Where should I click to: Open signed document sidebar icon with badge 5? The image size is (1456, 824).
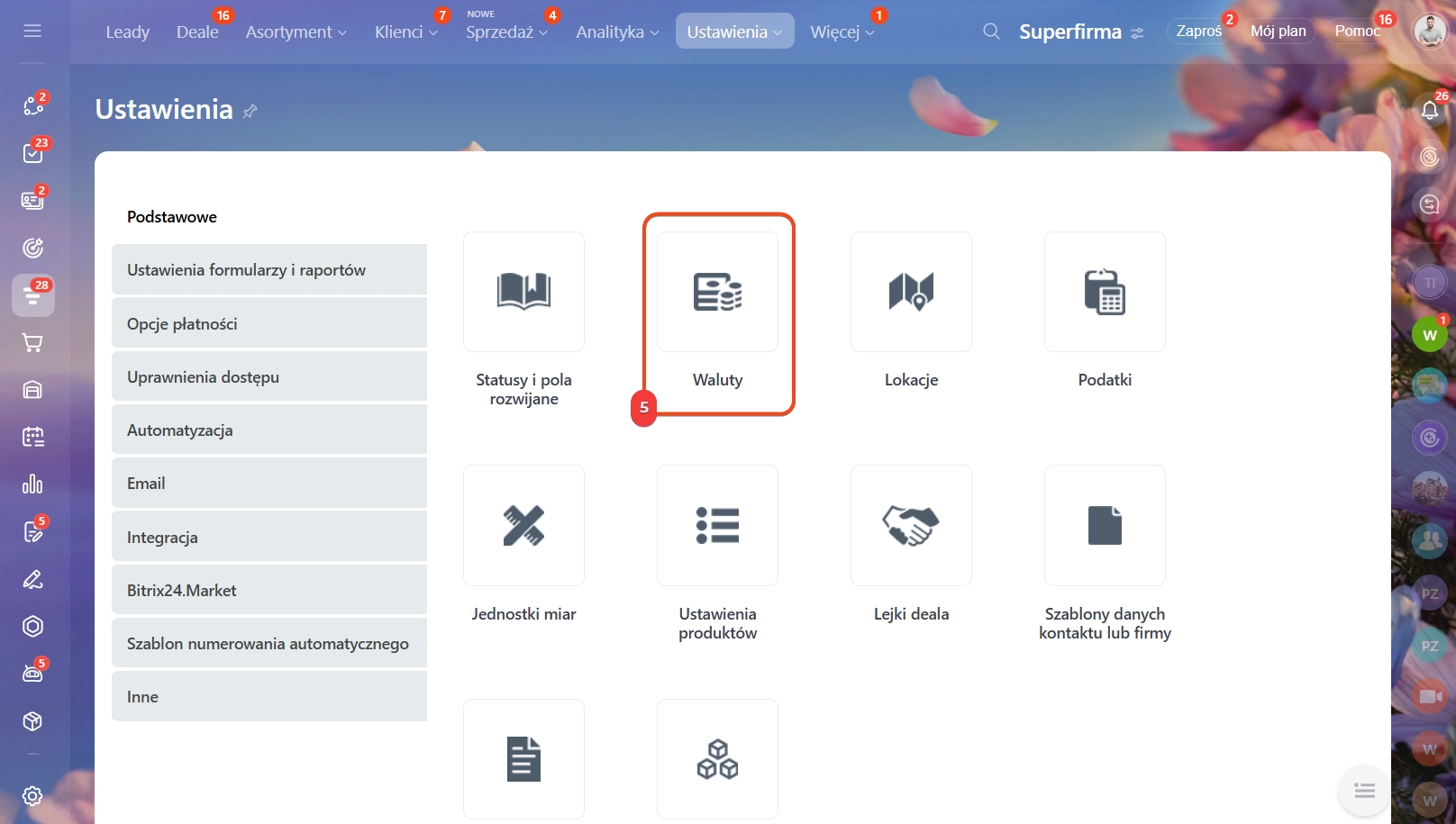click(33, 531)
